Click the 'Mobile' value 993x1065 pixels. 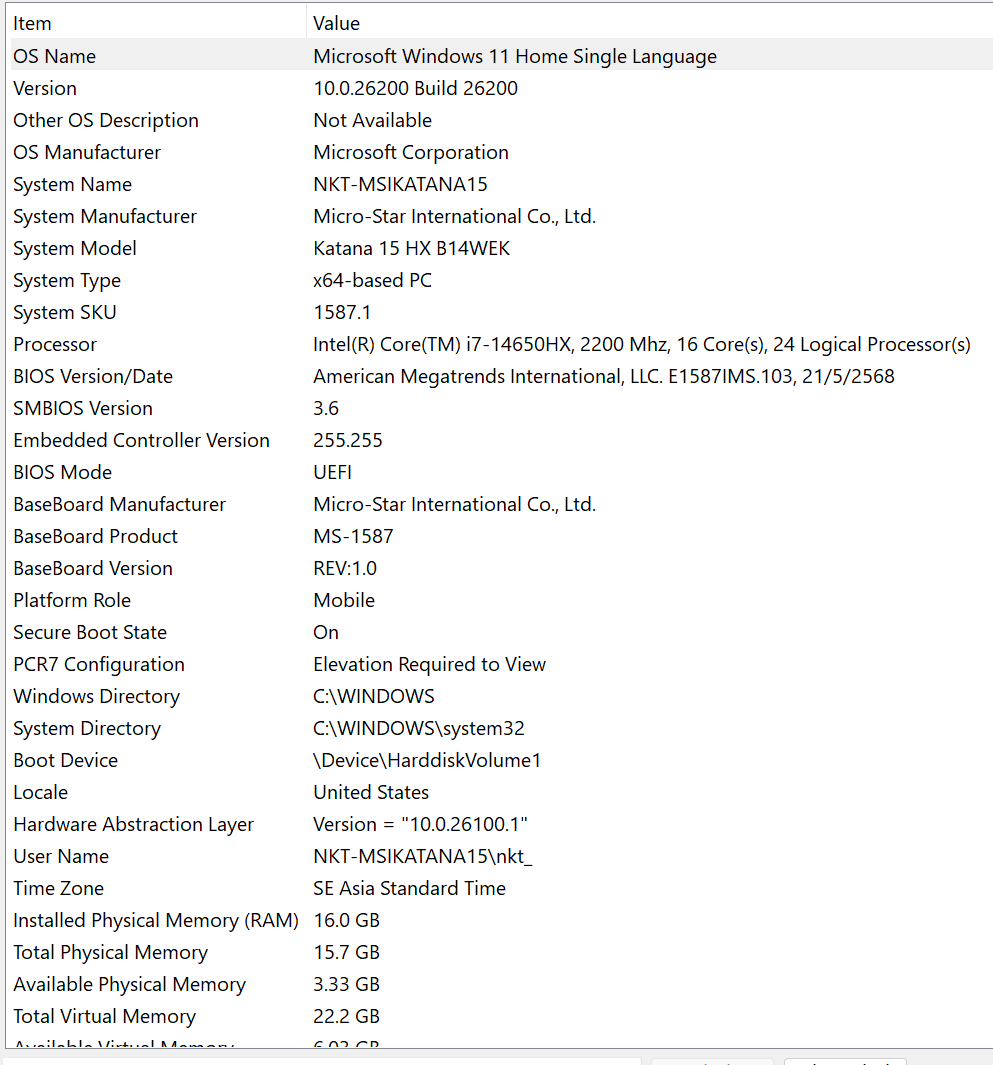pos(344,600)
